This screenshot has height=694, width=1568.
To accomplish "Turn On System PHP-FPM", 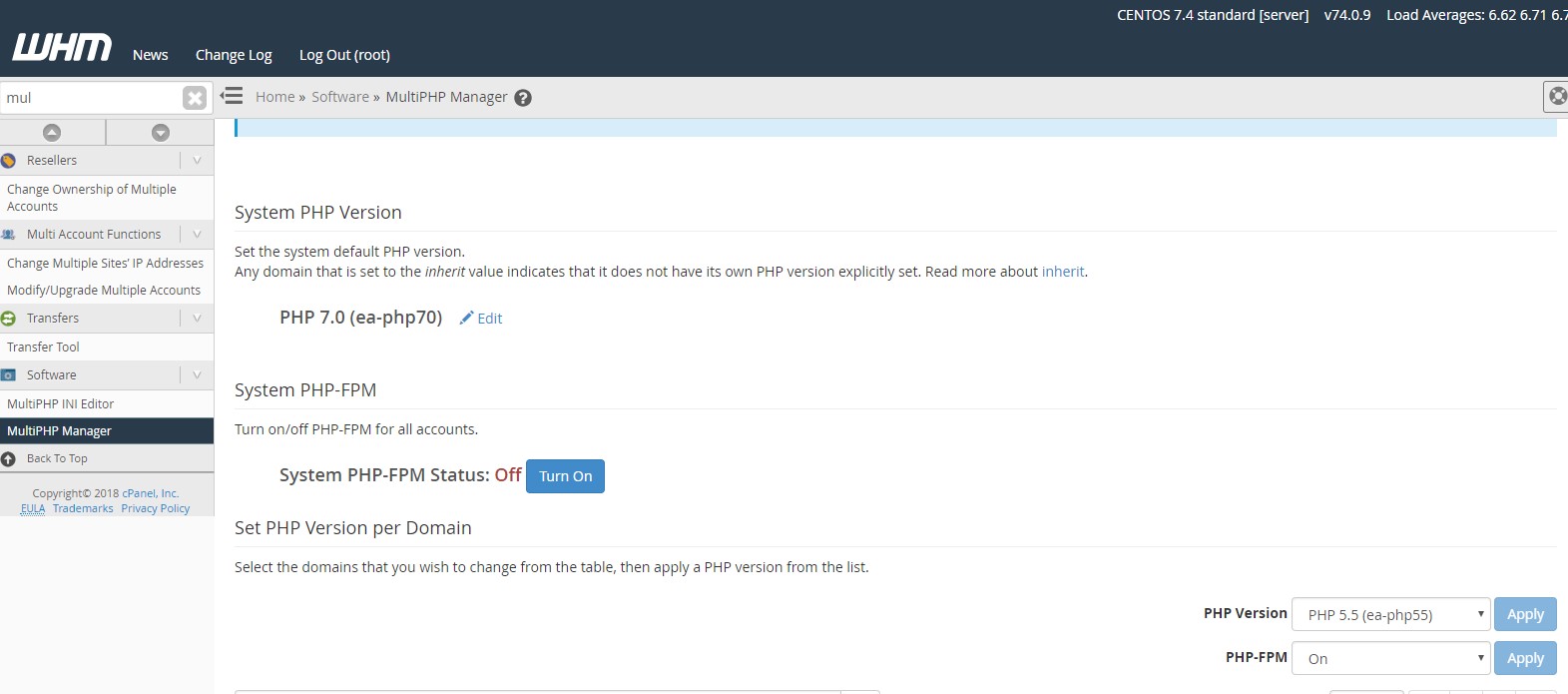I will [x=565, y=476].
